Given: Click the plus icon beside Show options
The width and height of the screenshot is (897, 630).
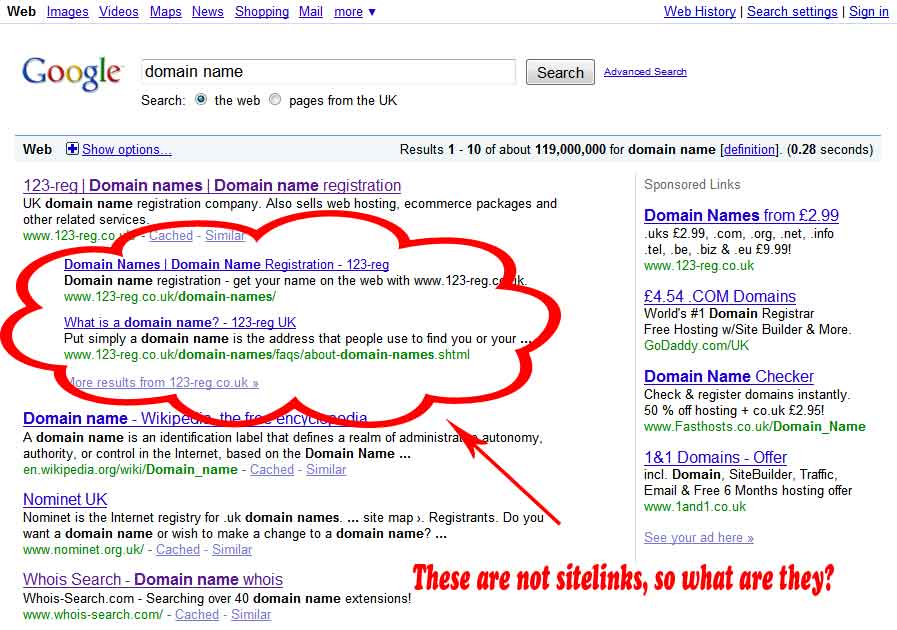Looking at the screenshot, I should click(x=72, y=149).
